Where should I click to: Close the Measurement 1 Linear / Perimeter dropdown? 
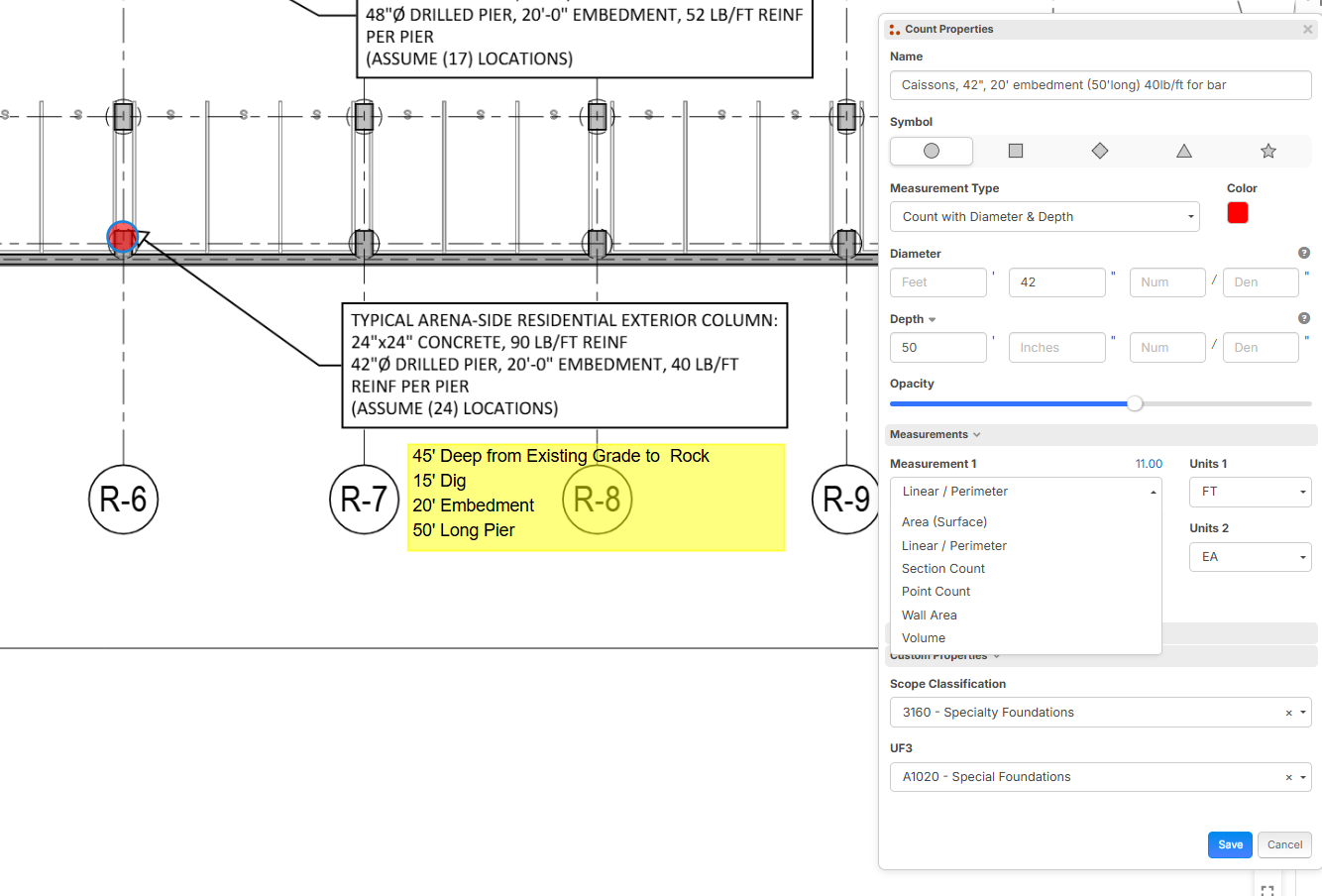(1026, 492)
